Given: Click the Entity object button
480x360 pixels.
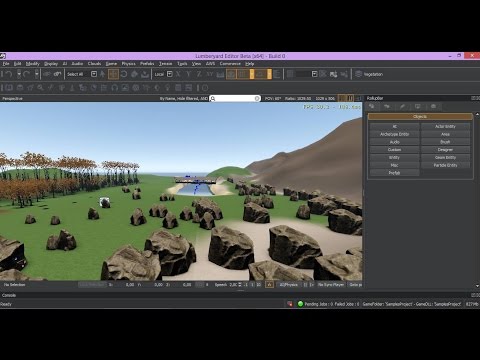Looking at the screenshot, I should click(x=394, y=157).
